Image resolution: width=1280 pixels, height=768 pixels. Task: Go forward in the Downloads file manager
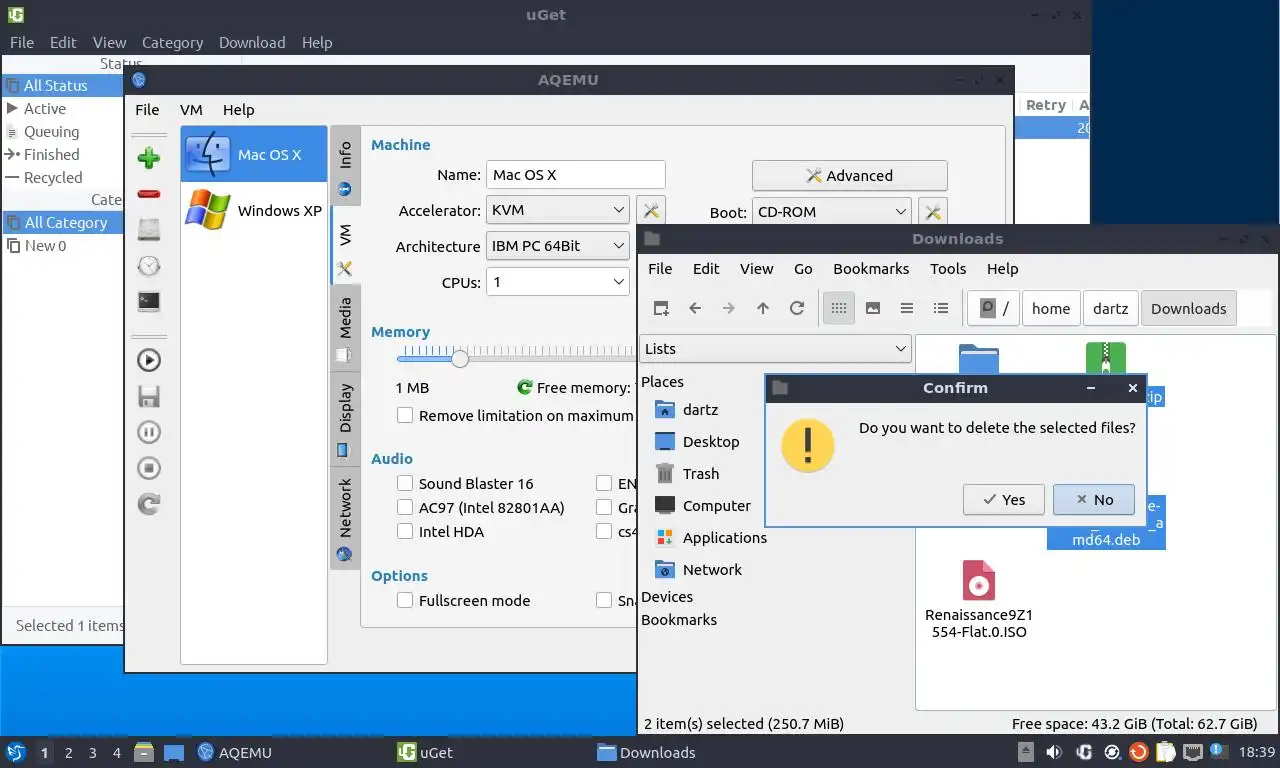pos(729,308)
